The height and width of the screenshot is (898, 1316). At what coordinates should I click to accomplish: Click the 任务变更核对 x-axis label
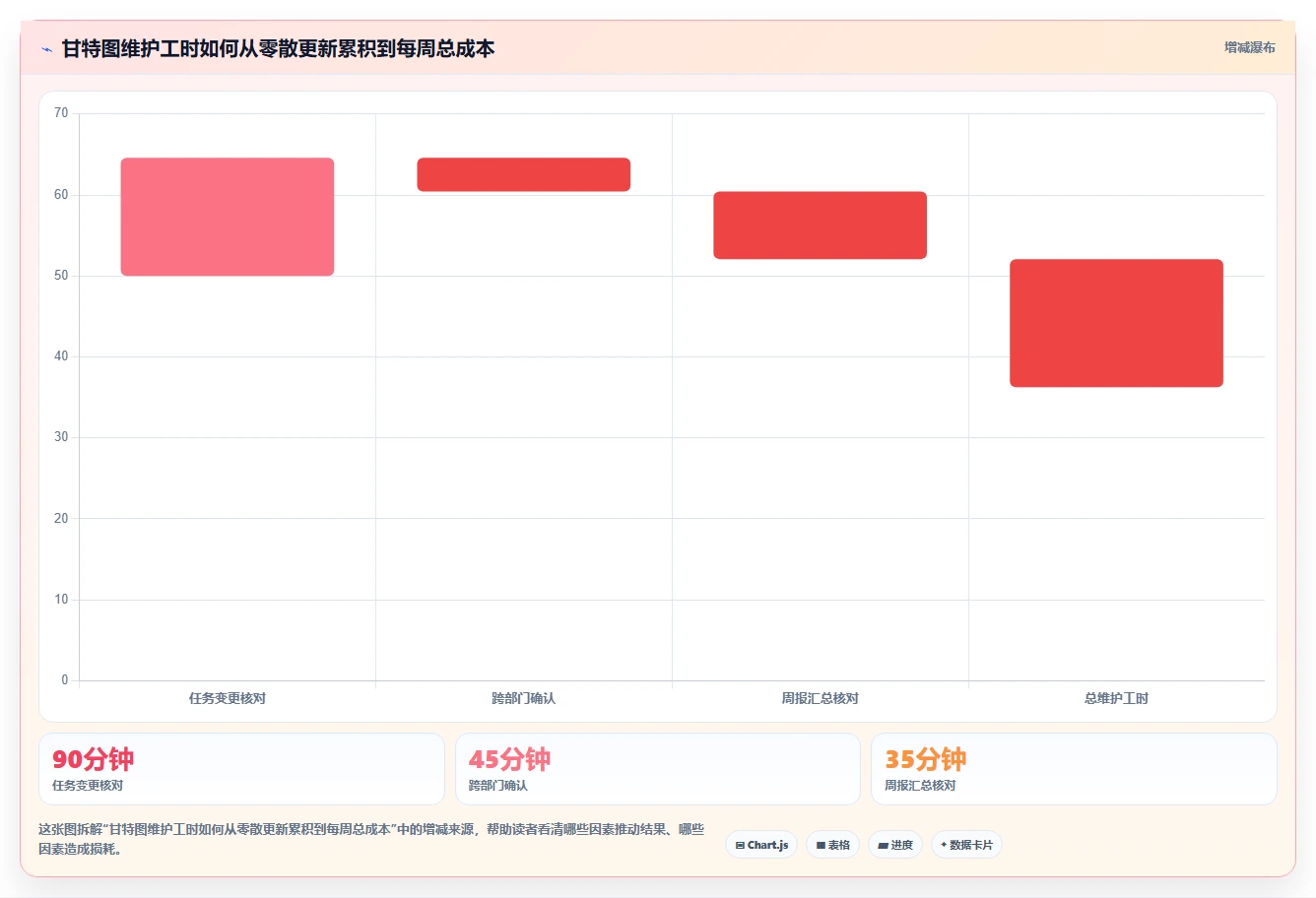pos(228,698)
